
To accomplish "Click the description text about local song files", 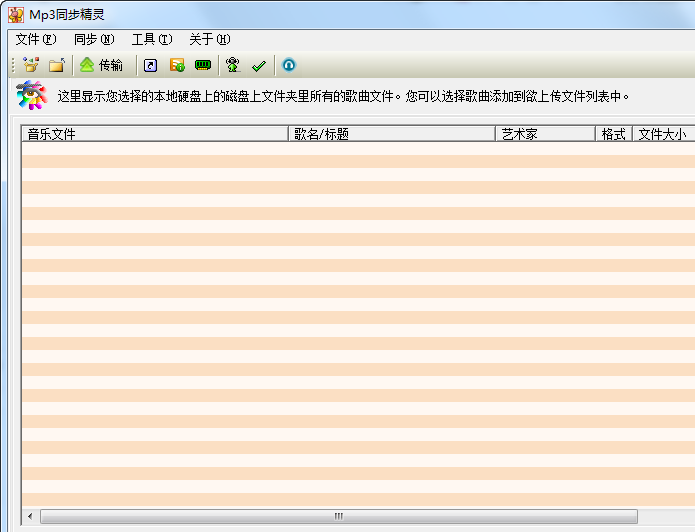I will click(x=343, y=96).
